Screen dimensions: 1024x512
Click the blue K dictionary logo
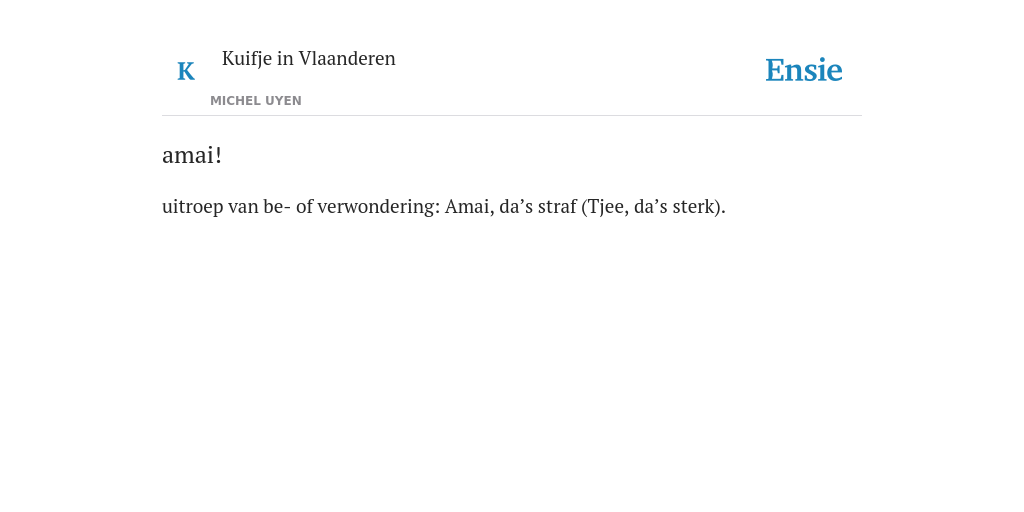pos(186,71)
